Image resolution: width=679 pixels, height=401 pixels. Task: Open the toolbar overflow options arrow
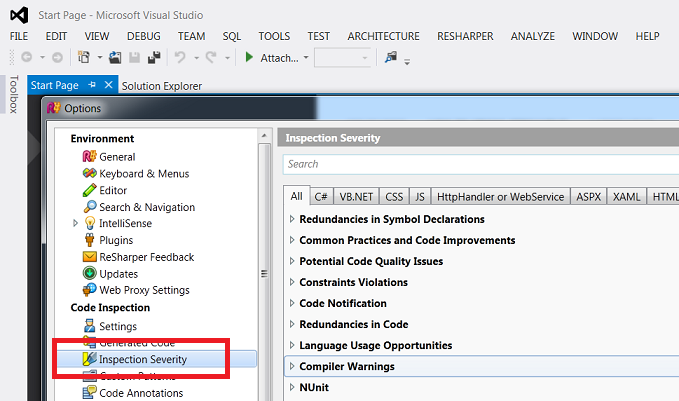pos(407,62)
